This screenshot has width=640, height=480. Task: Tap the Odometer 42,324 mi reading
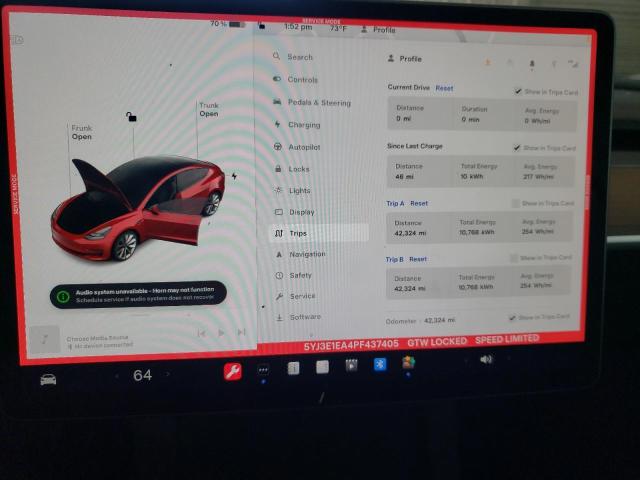[x=420, y=320]
